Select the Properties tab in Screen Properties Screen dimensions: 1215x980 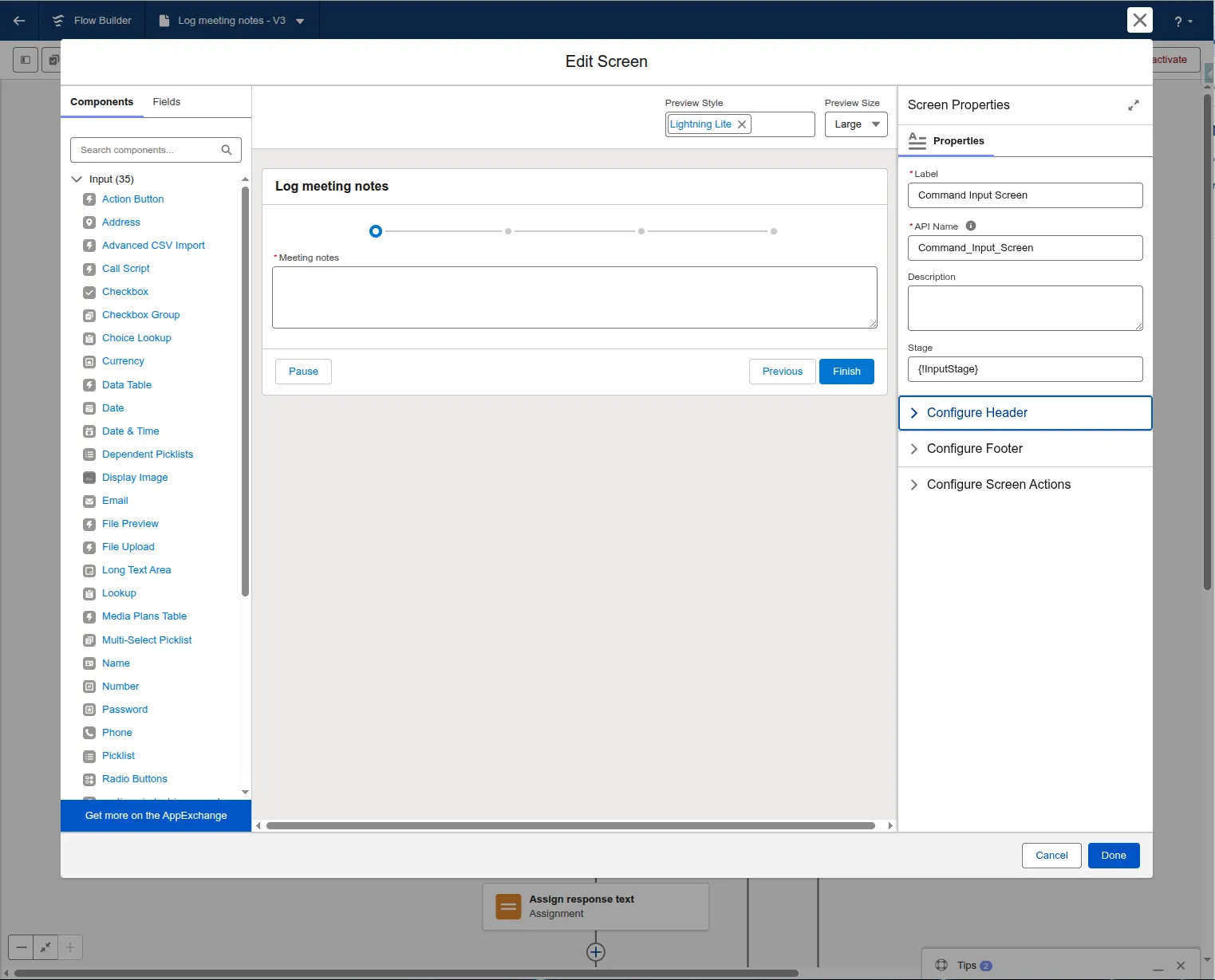[x=958, y=141]
